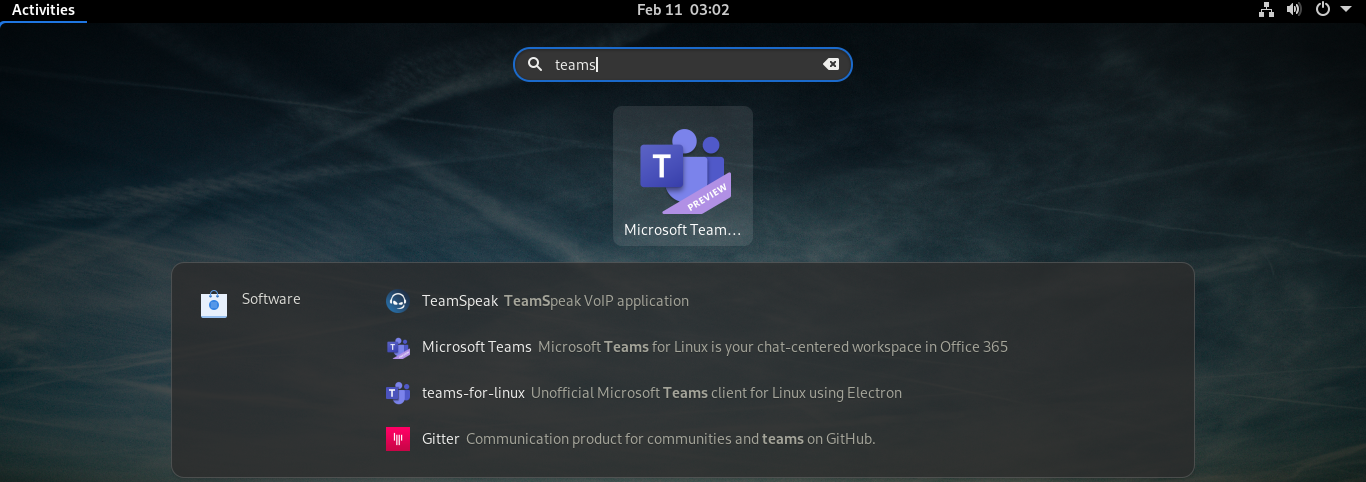Click the "Microsoft Team…" app label
This screenshot has width=1366, height=482.
(683, 230)
